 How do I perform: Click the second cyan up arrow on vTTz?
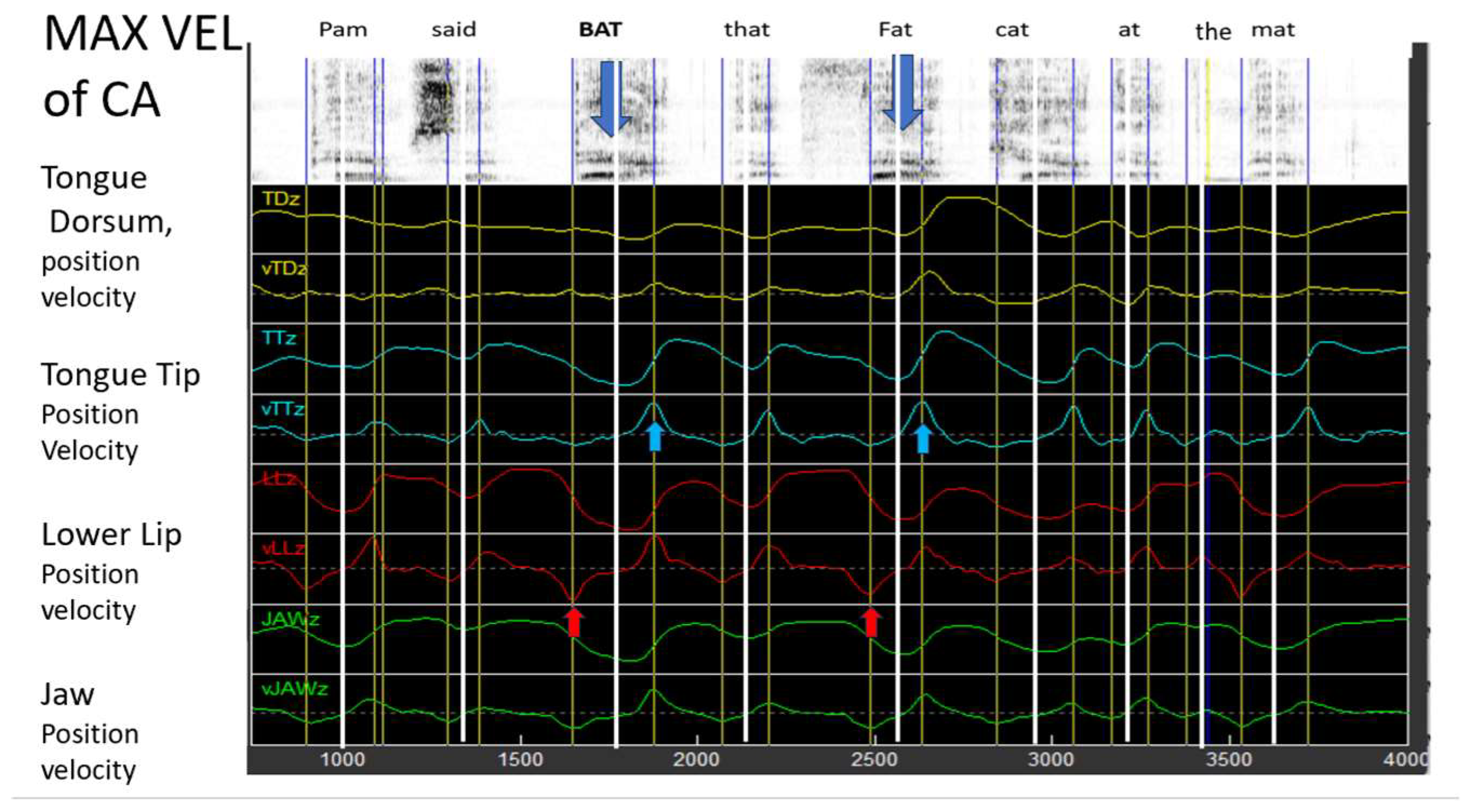pyautogui.click(x=923, y=438)
